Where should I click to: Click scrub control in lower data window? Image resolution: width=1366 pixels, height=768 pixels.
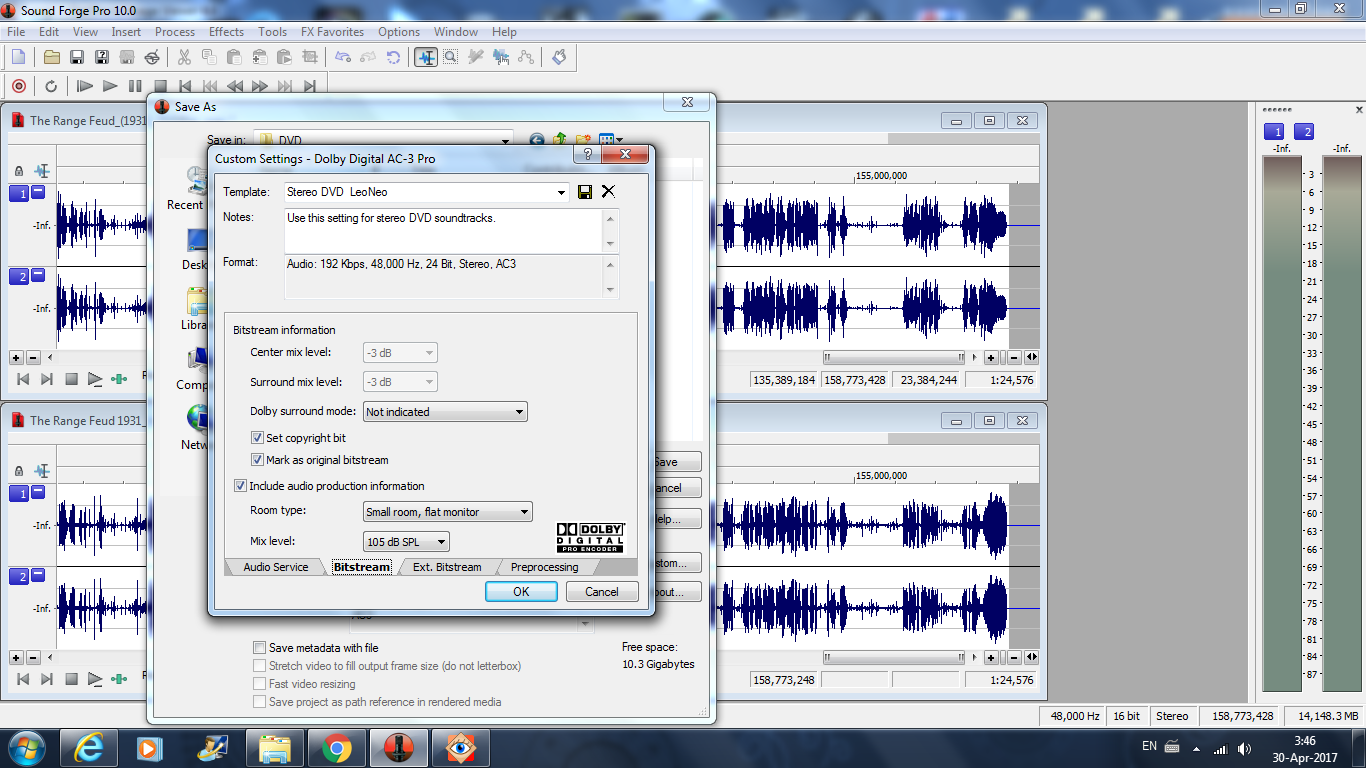click(x=120, y=679)
